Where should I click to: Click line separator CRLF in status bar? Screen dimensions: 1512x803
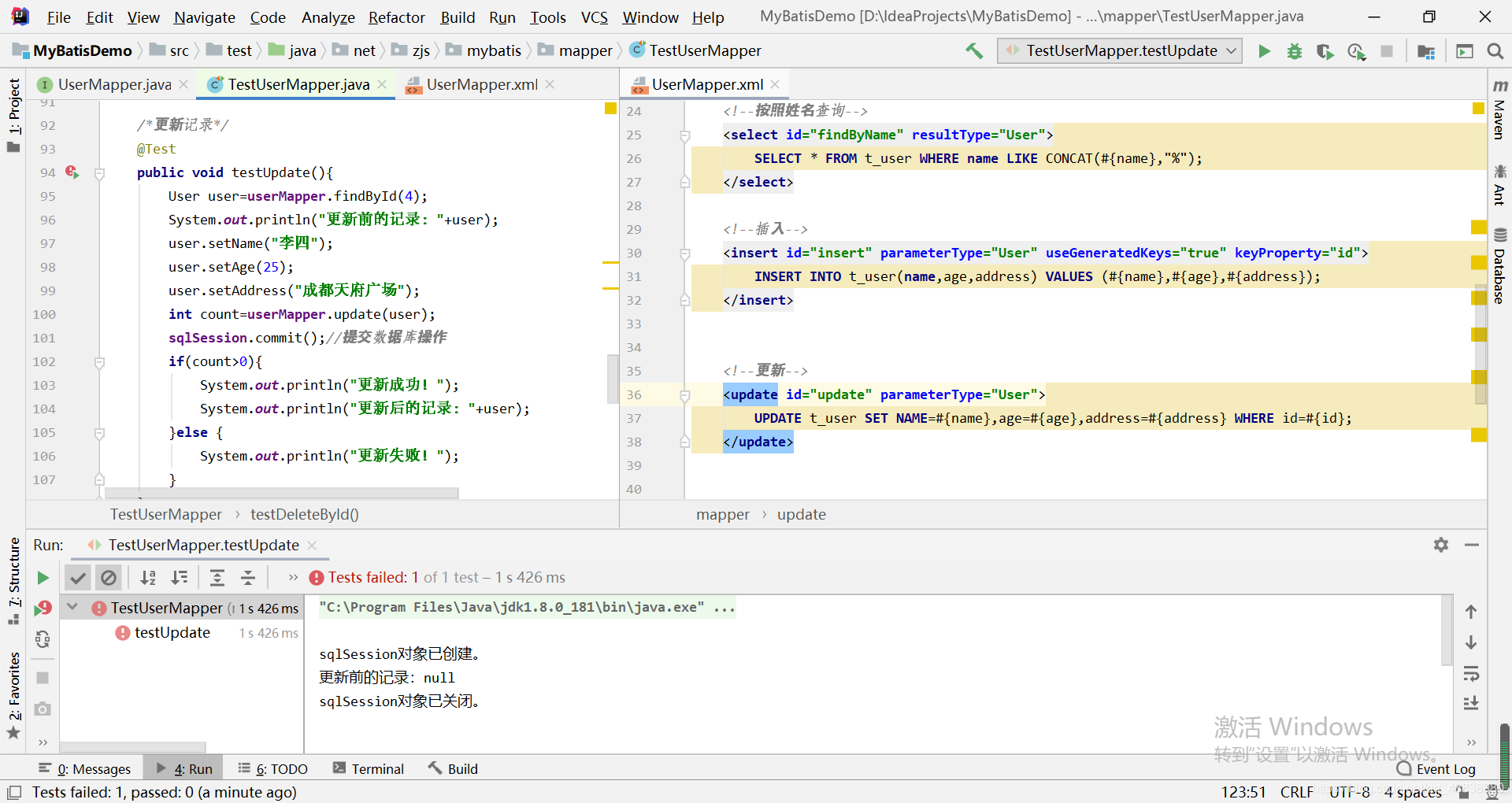(1297, 792)
